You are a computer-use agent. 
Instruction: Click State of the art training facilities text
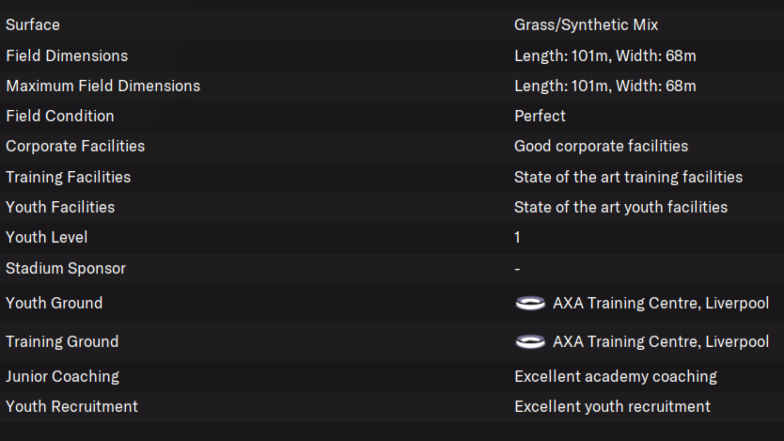pos(628,177)
